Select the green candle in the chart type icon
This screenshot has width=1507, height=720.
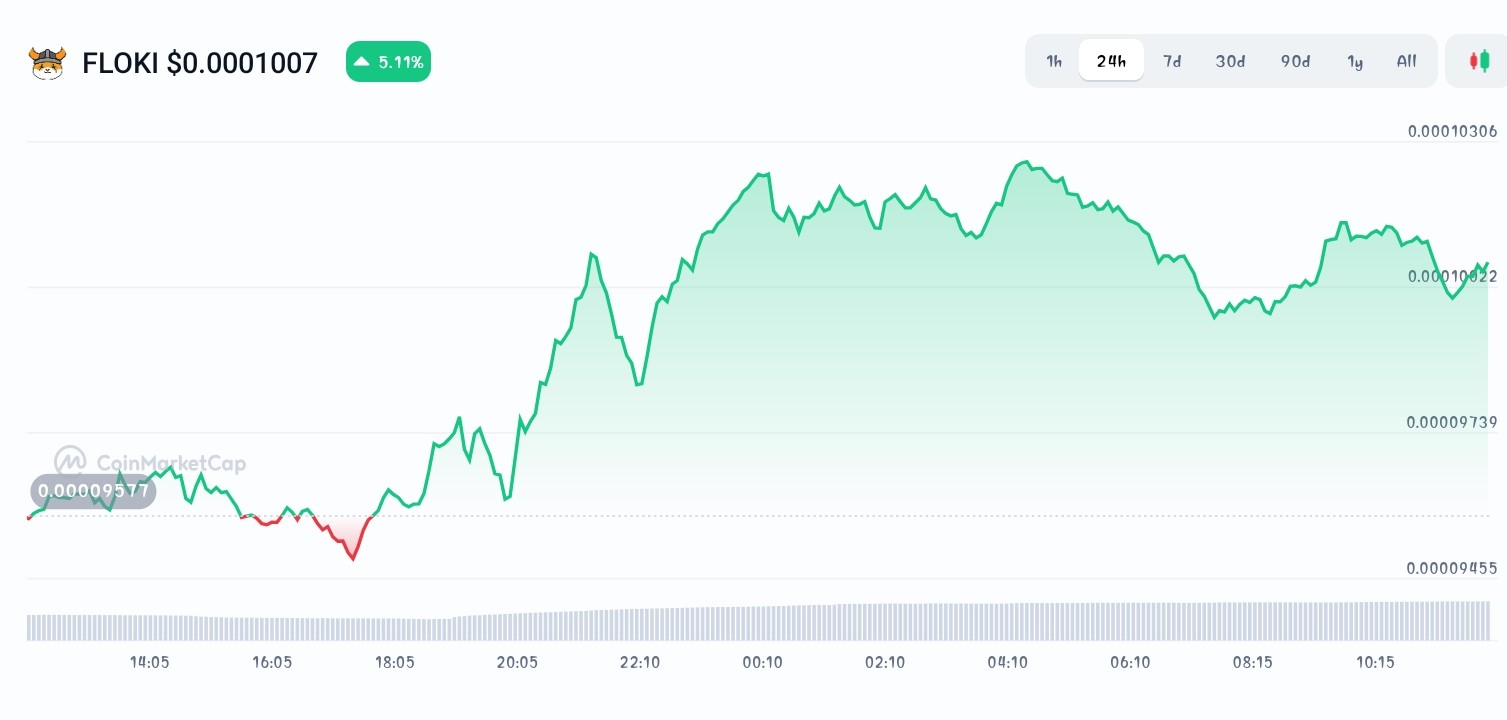point(1483,60)
